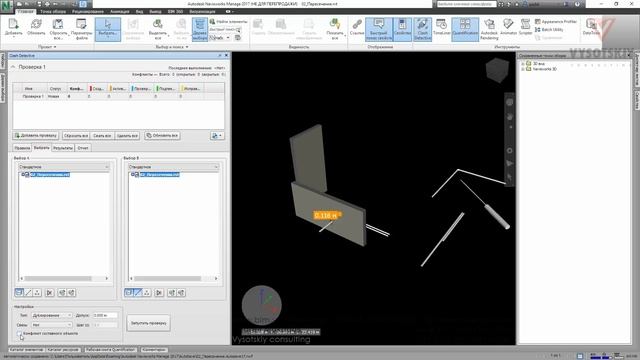
Task: Click the Запустить проверку (Run Test) button
Action: [149, 323]
